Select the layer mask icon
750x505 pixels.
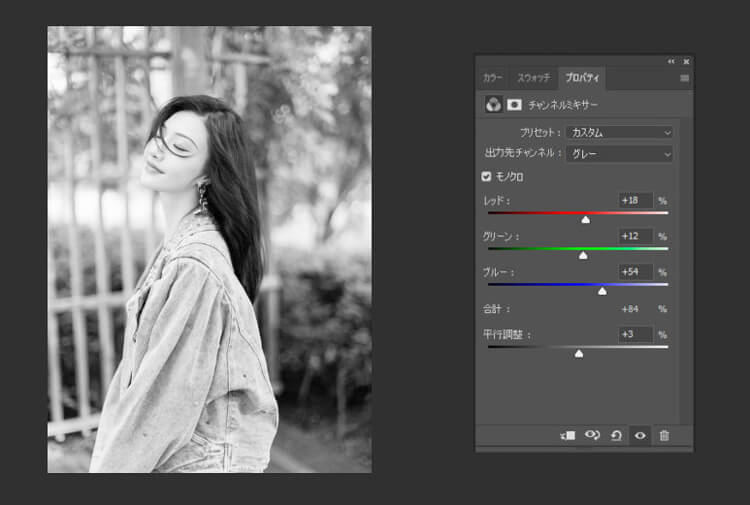[x=514, y=104]
